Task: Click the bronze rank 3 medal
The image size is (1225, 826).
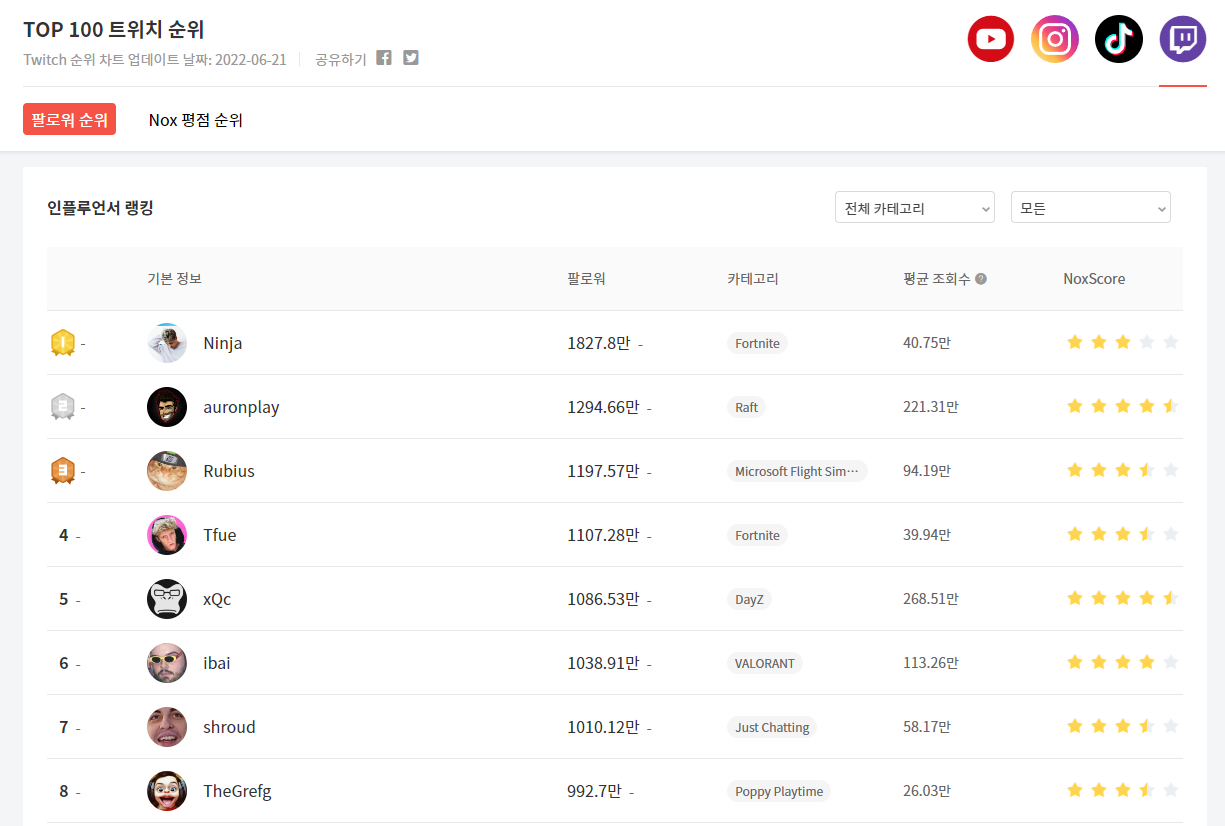Action: tap(63, 471)
